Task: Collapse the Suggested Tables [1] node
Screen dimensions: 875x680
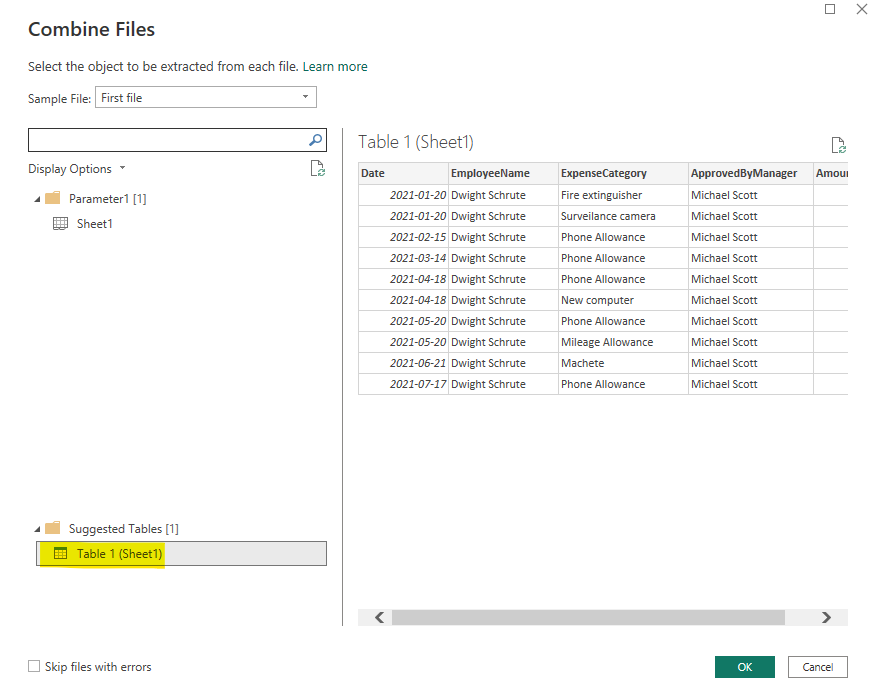Action: click(x=37, y=529)
